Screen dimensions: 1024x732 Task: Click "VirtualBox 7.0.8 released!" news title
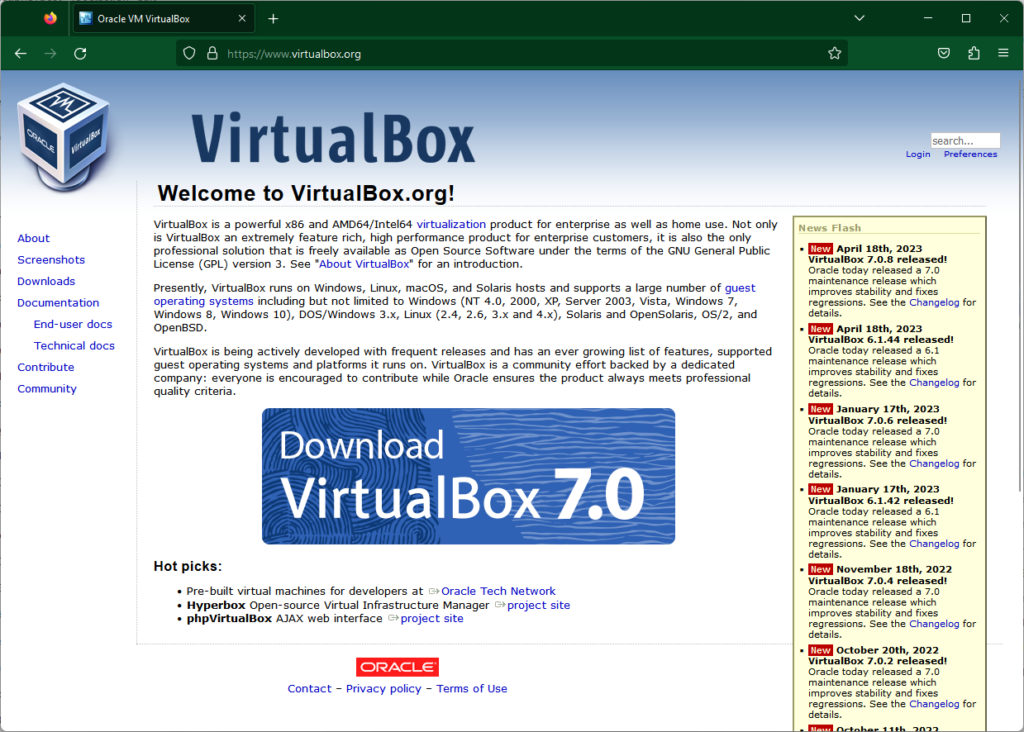point(877,260)
